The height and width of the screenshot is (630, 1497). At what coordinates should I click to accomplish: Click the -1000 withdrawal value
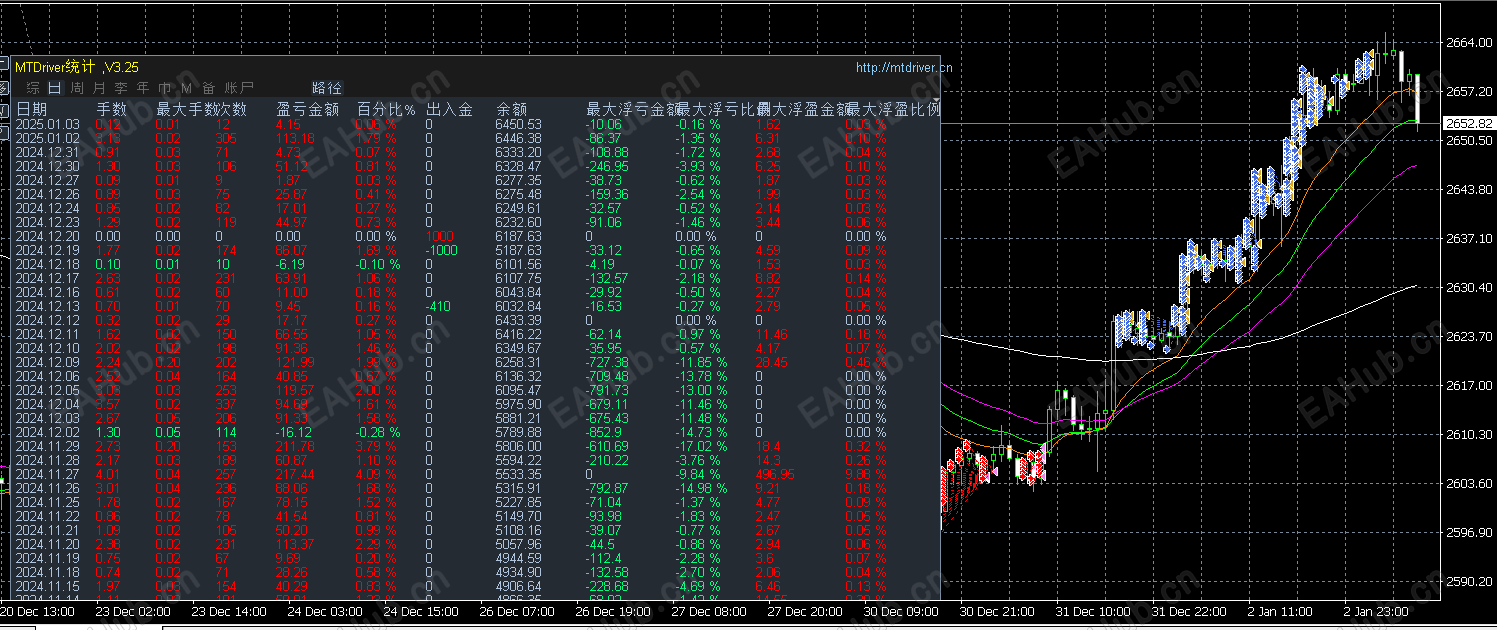(441, 250)
